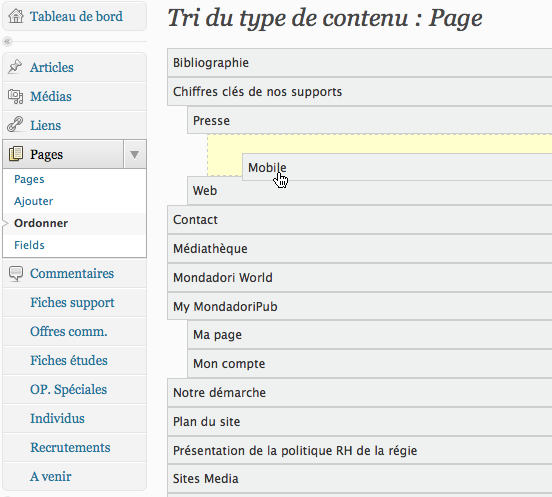
Task: Open the Ajouter submenu item
Action: [x=33, y=201]
